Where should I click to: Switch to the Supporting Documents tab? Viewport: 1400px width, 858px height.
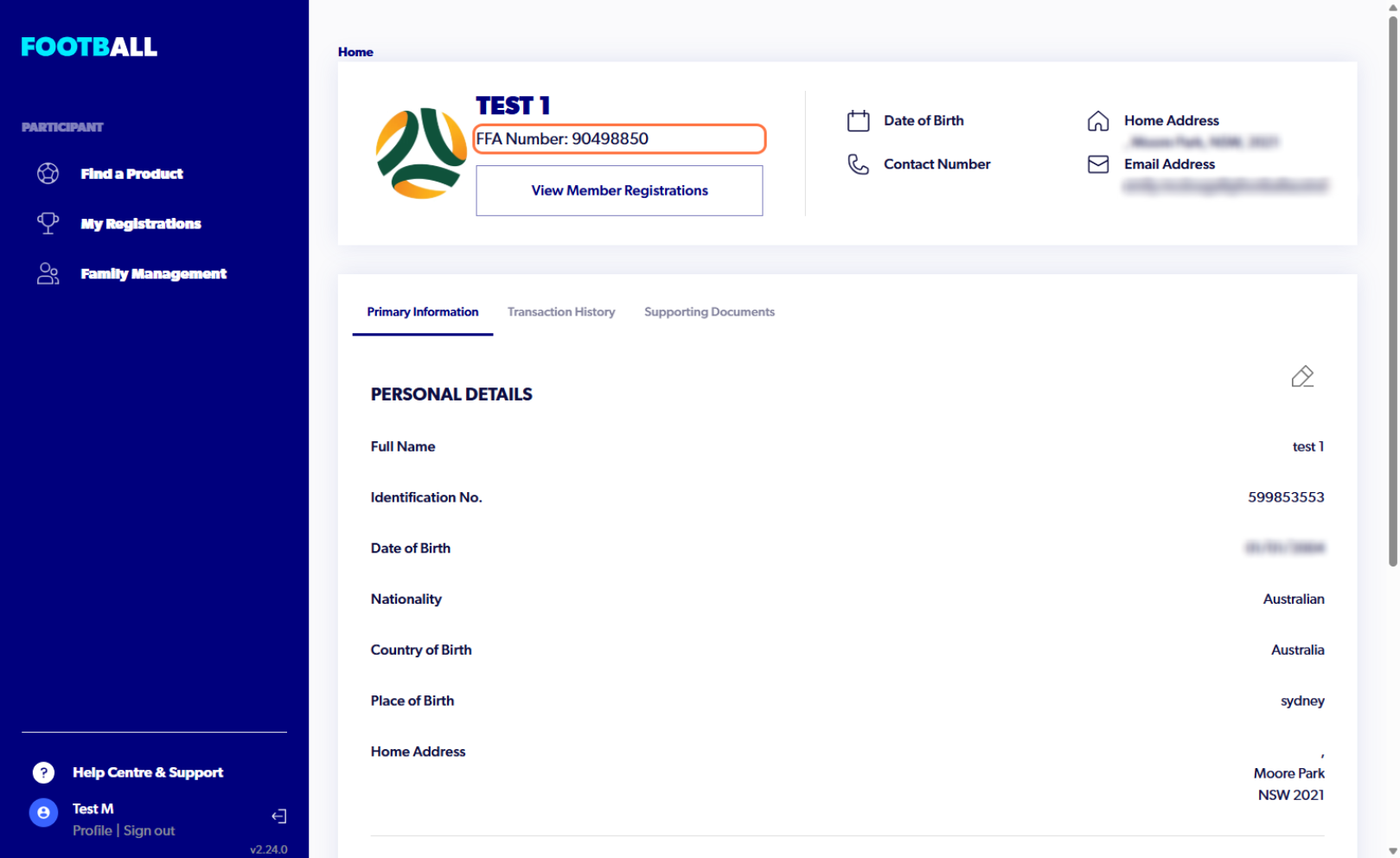click(709, 312)
